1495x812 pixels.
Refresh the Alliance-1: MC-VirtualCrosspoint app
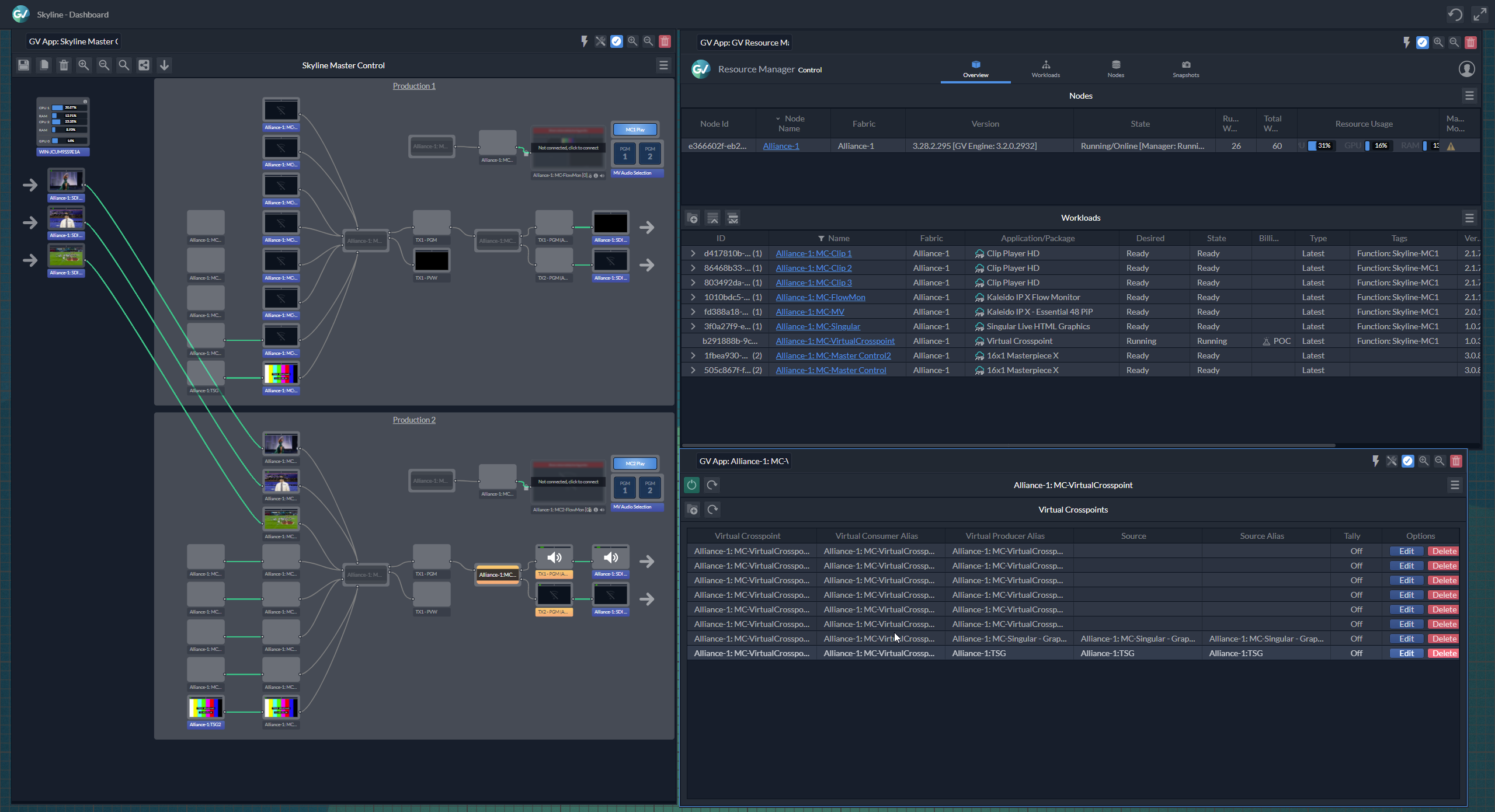712,485
